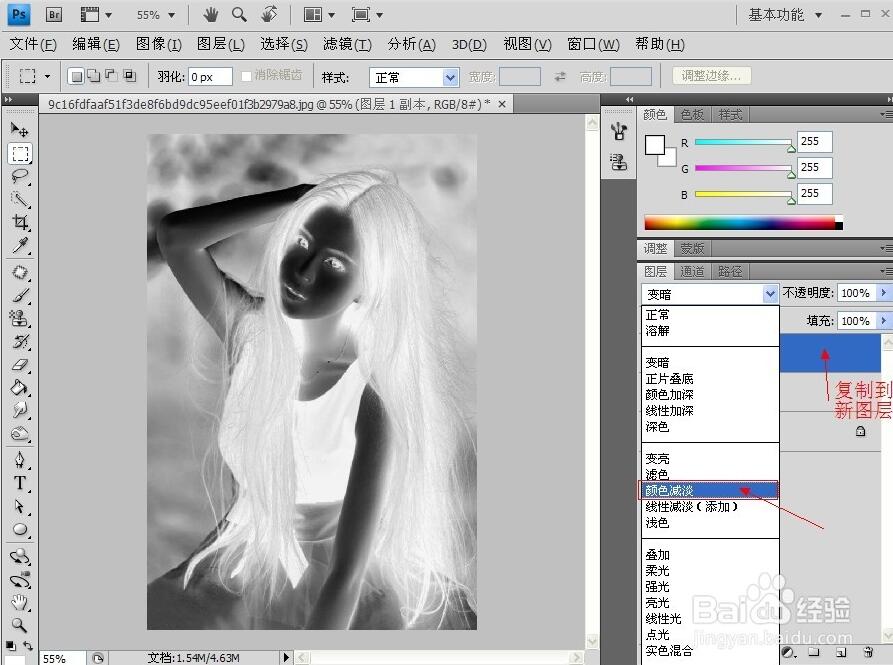Click the R red channel slider
This screenshot has height=665, width=893.
pyautogui.click(x=744, y=142)
